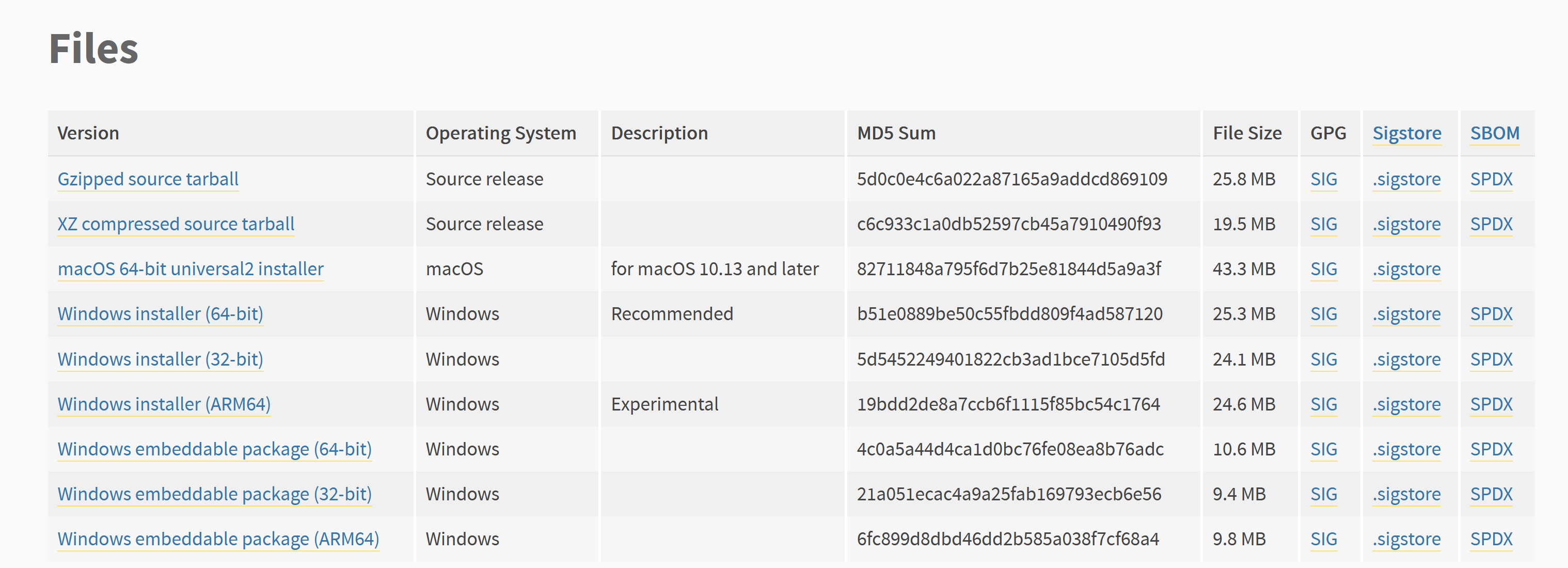Screen dimensions: 1568x568
Task: Download Windows embeddable package (32-bit)
Action: 214,494
